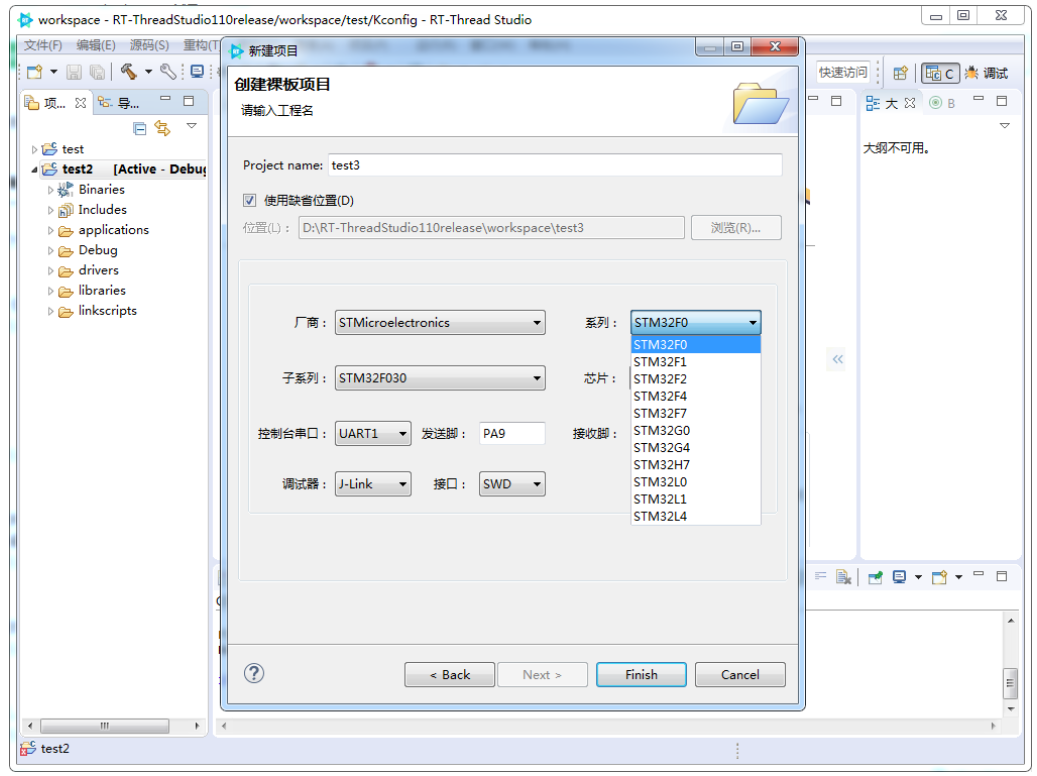
Task: Click the Save All toolbar icon
Action: tap(97, 71)
